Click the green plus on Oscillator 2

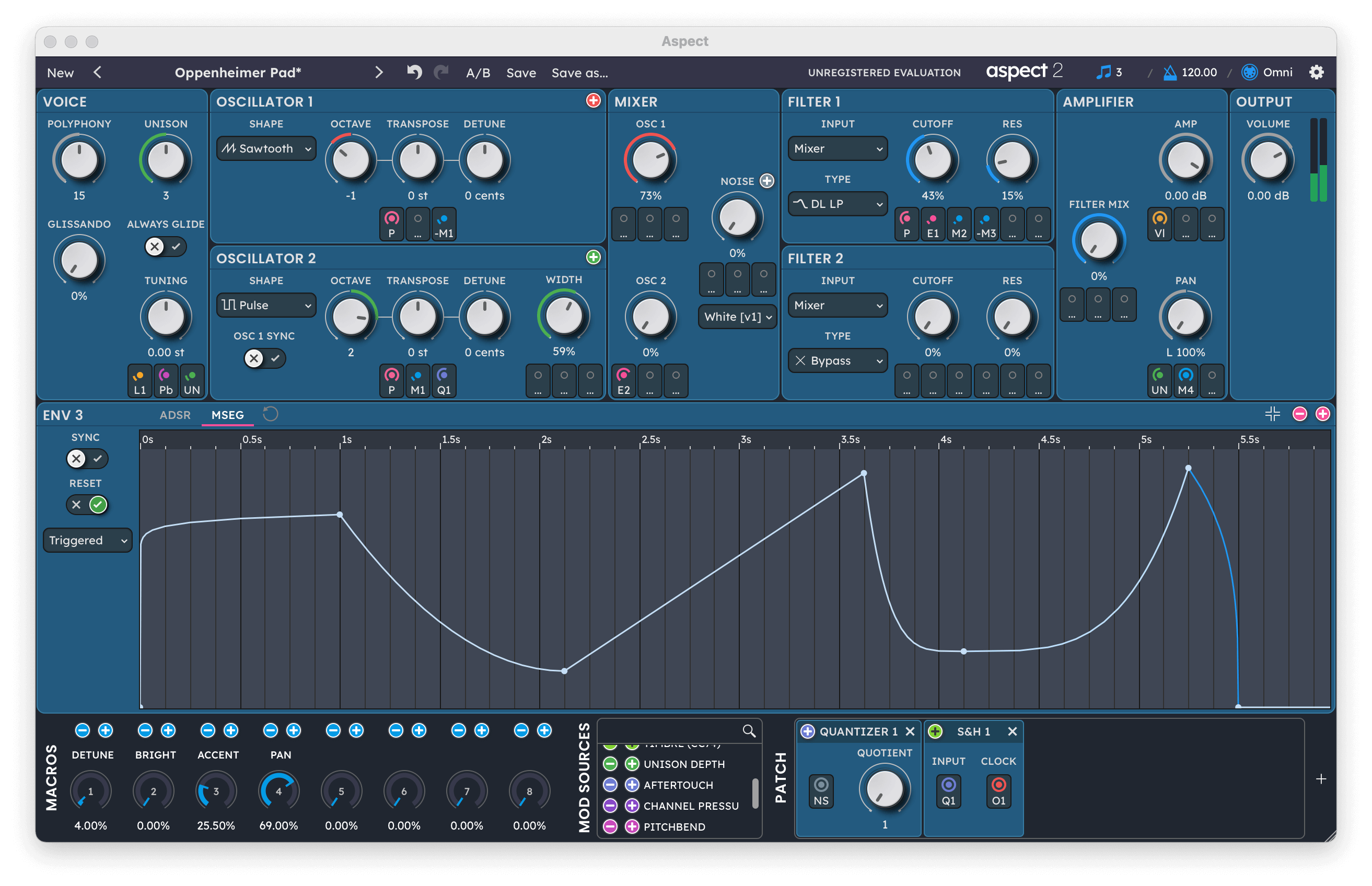[x=593, y=257]
